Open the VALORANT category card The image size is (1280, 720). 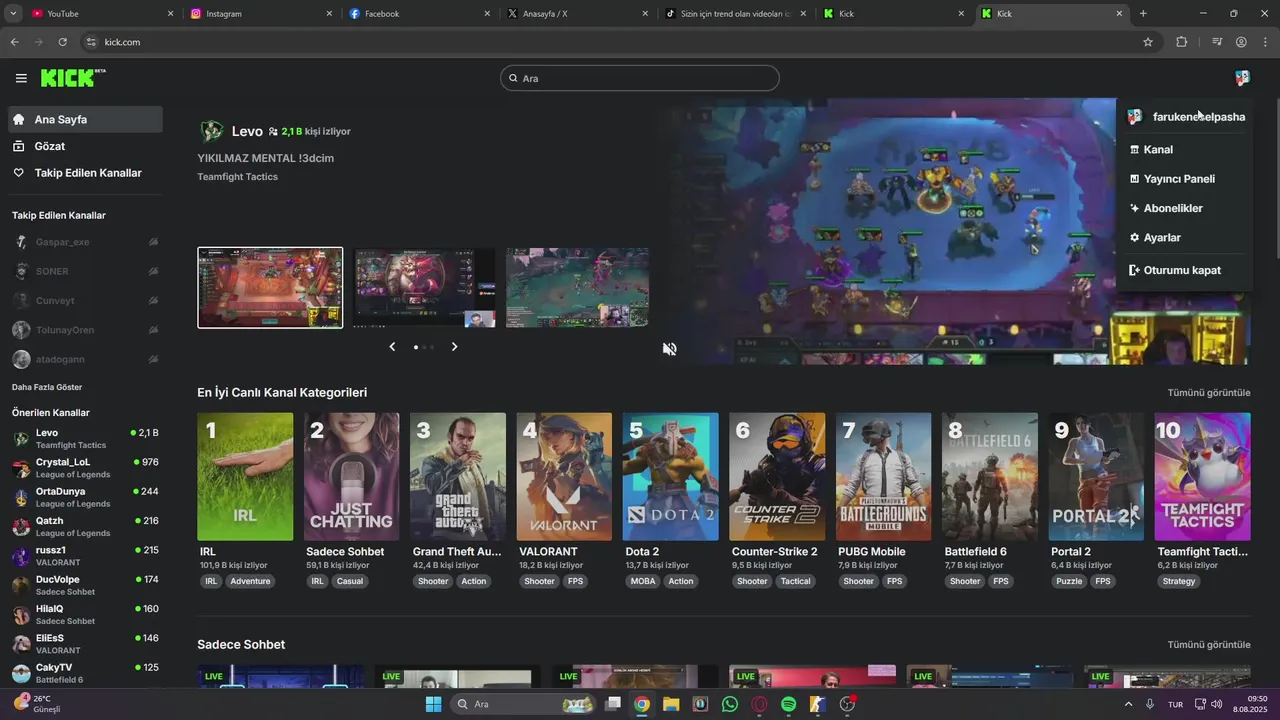coord(564,477)
